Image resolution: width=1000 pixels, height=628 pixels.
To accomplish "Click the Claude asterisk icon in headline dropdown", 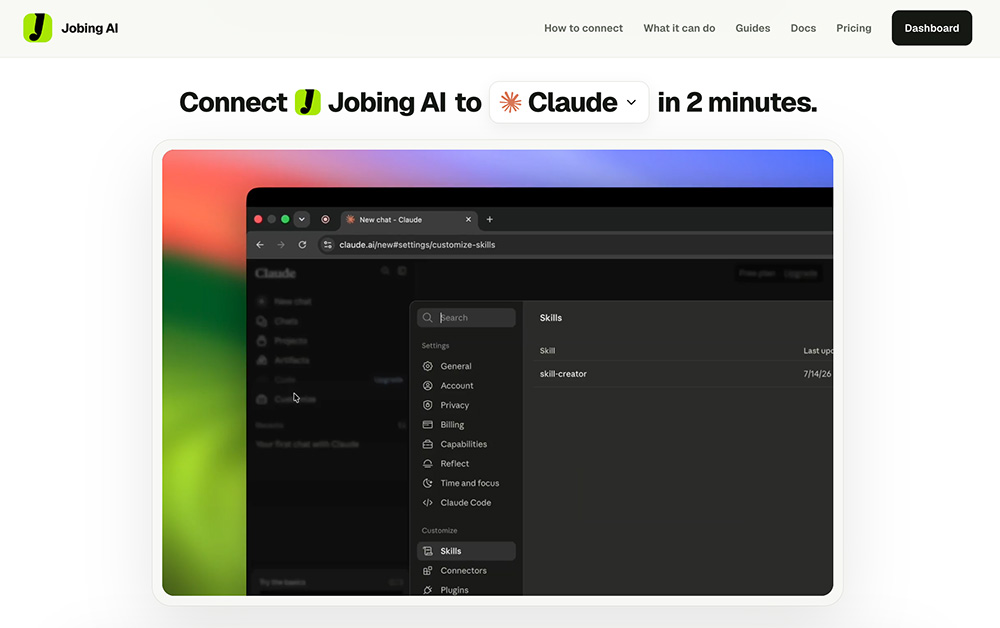I will coord(510,102).
